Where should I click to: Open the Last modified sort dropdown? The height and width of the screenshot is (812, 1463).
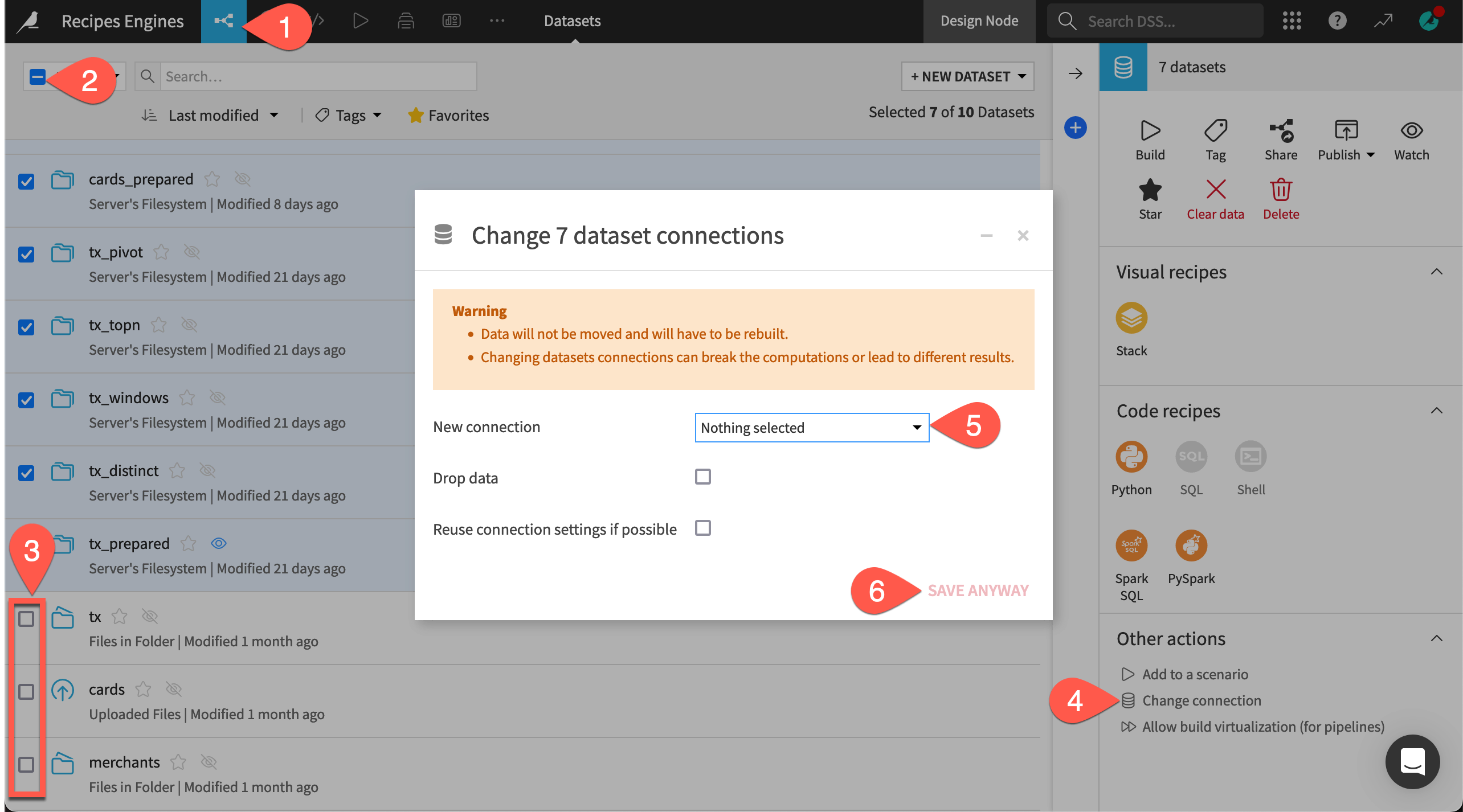click(x=223, y=116)
